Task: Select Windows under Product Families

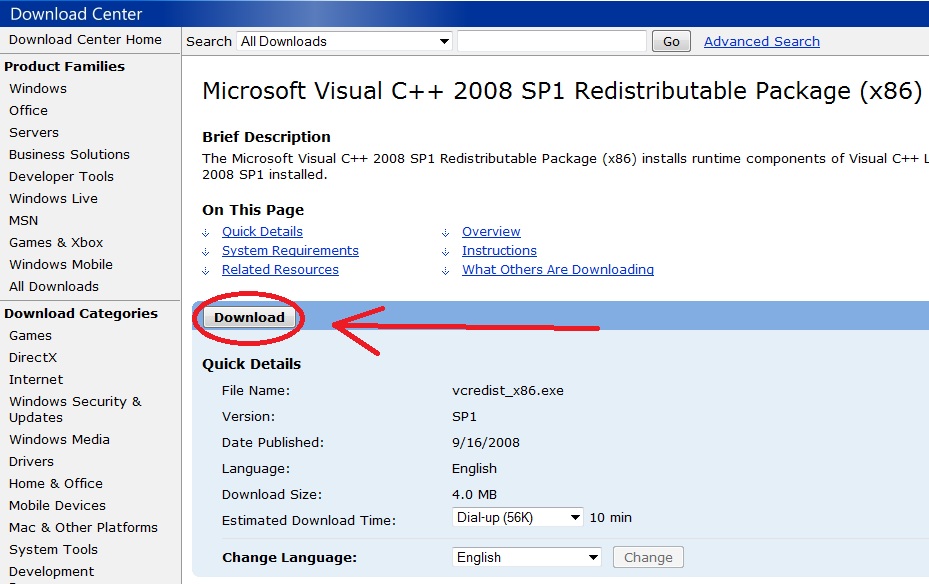Action: tap(38, 88)
